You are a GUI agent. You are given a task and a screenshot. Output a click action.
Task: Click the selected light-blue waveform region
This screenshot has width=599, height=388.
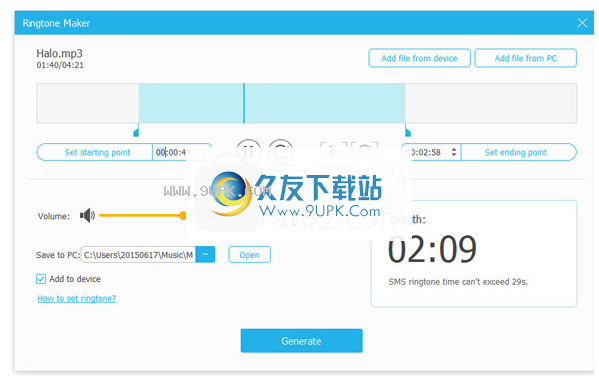coord(272,103)
